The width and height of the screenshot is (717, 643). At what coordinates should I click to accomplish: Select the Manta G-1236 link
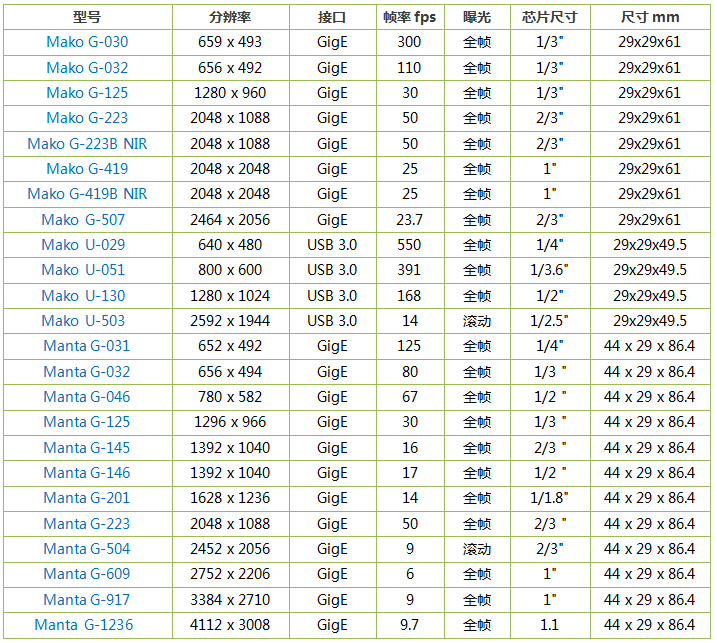click(84, 625)
